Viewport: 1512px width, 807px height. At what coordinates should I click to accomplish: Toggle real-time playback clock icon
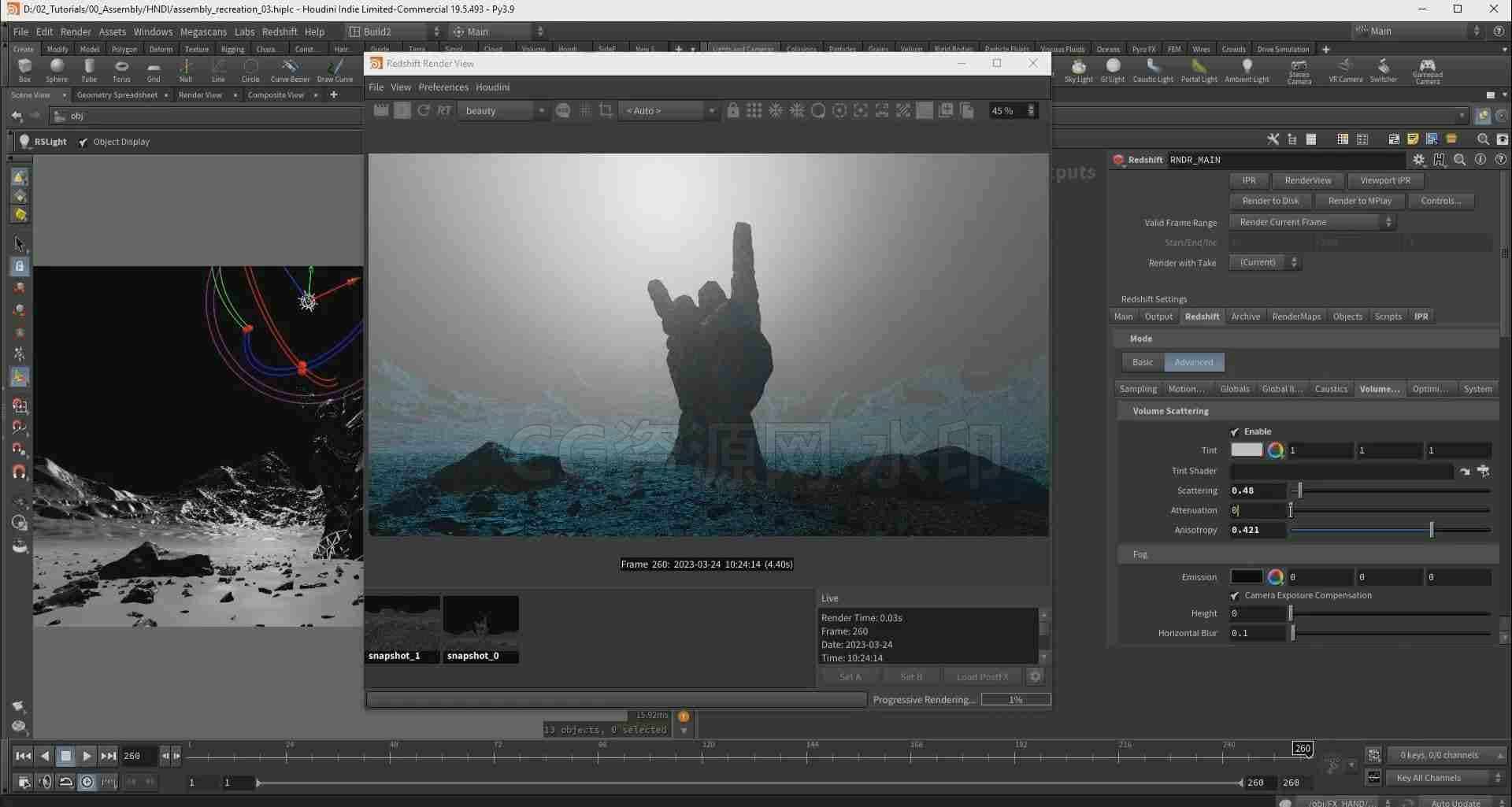coord(87,782)
